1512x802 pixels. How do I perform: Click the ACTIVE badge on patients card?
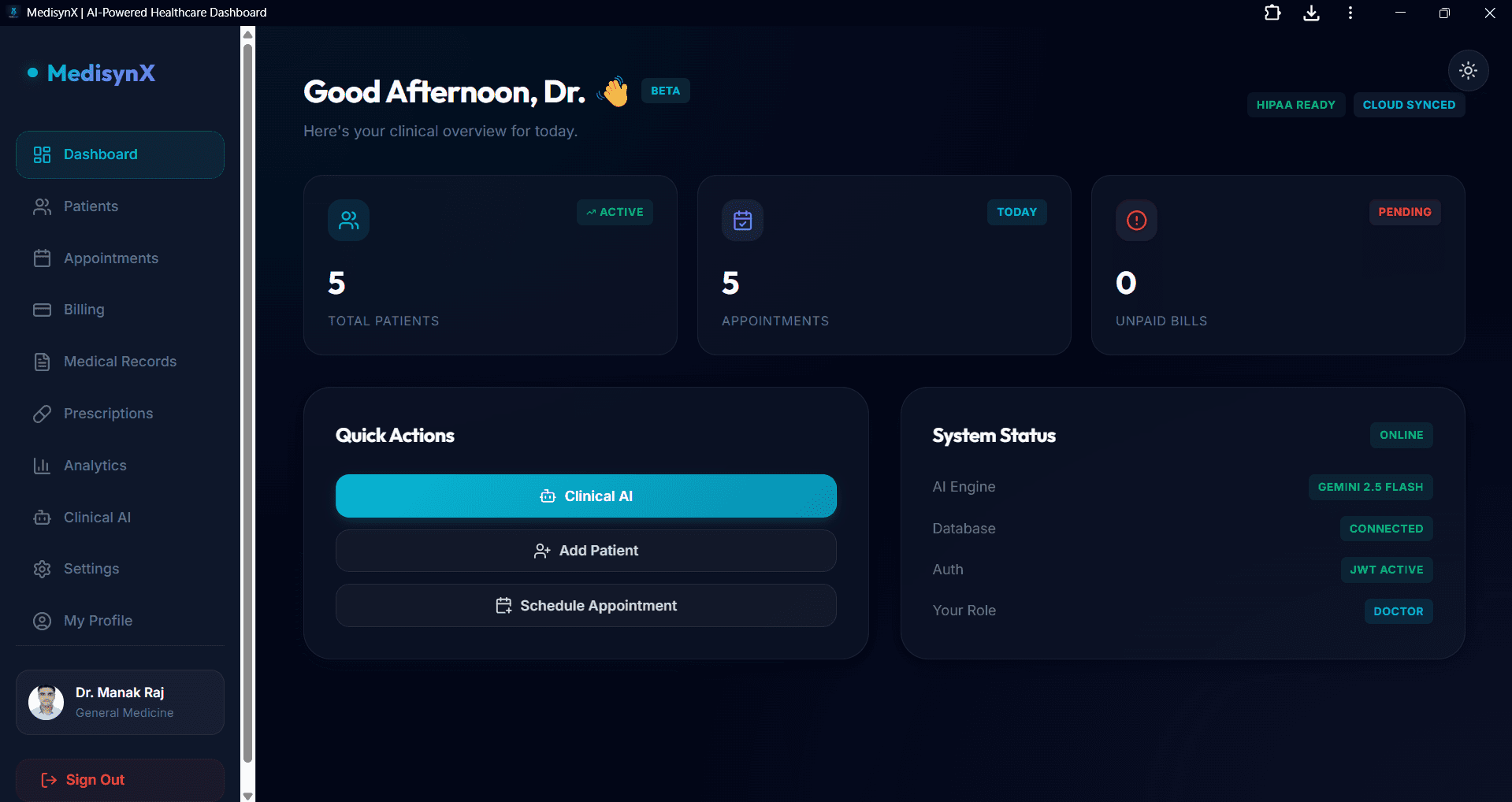click(x=615, y=212)
